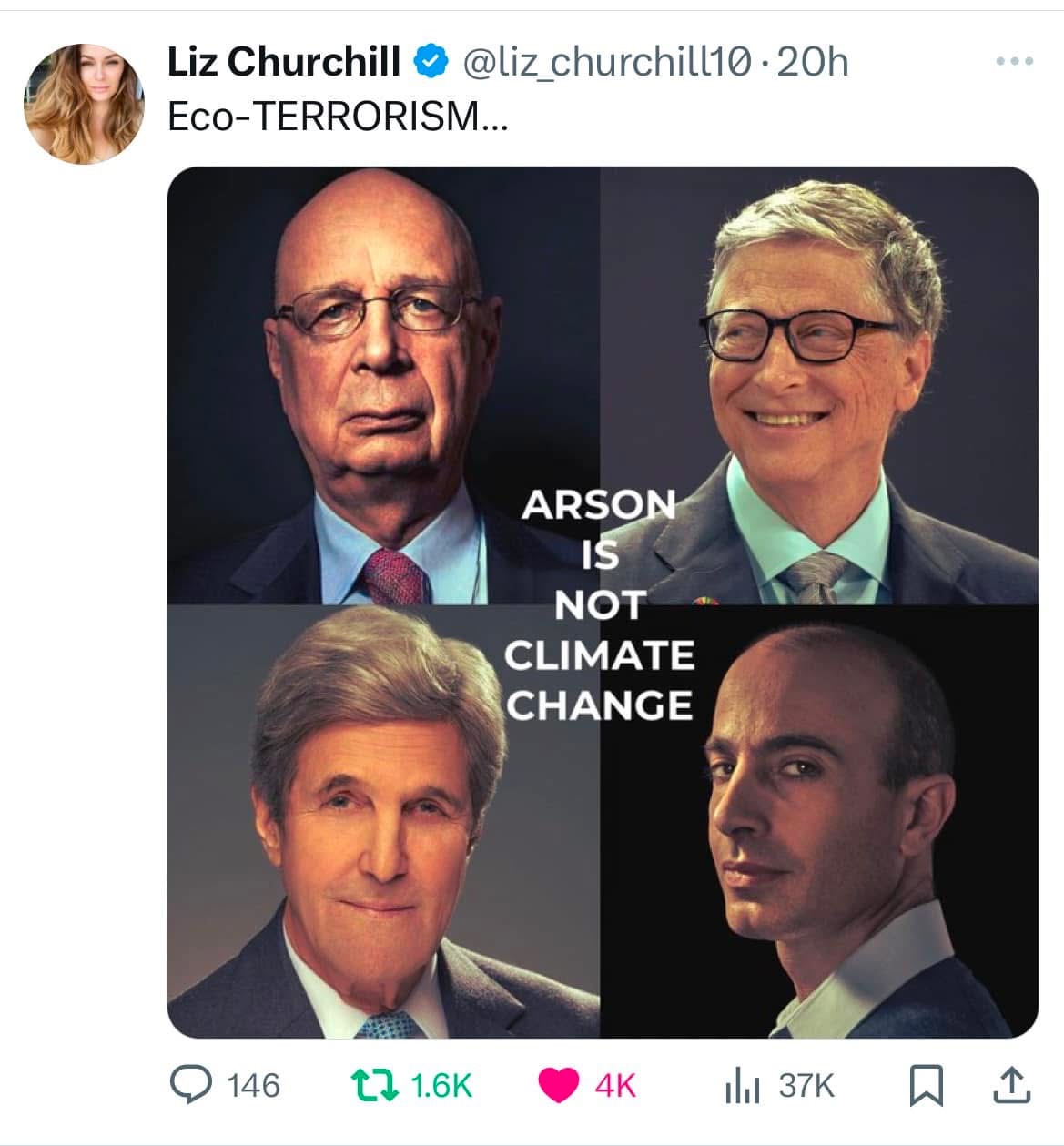Click the @liz_churchill10 handle
This screenshot has width=1064, height=1146.
click(607, 62)
